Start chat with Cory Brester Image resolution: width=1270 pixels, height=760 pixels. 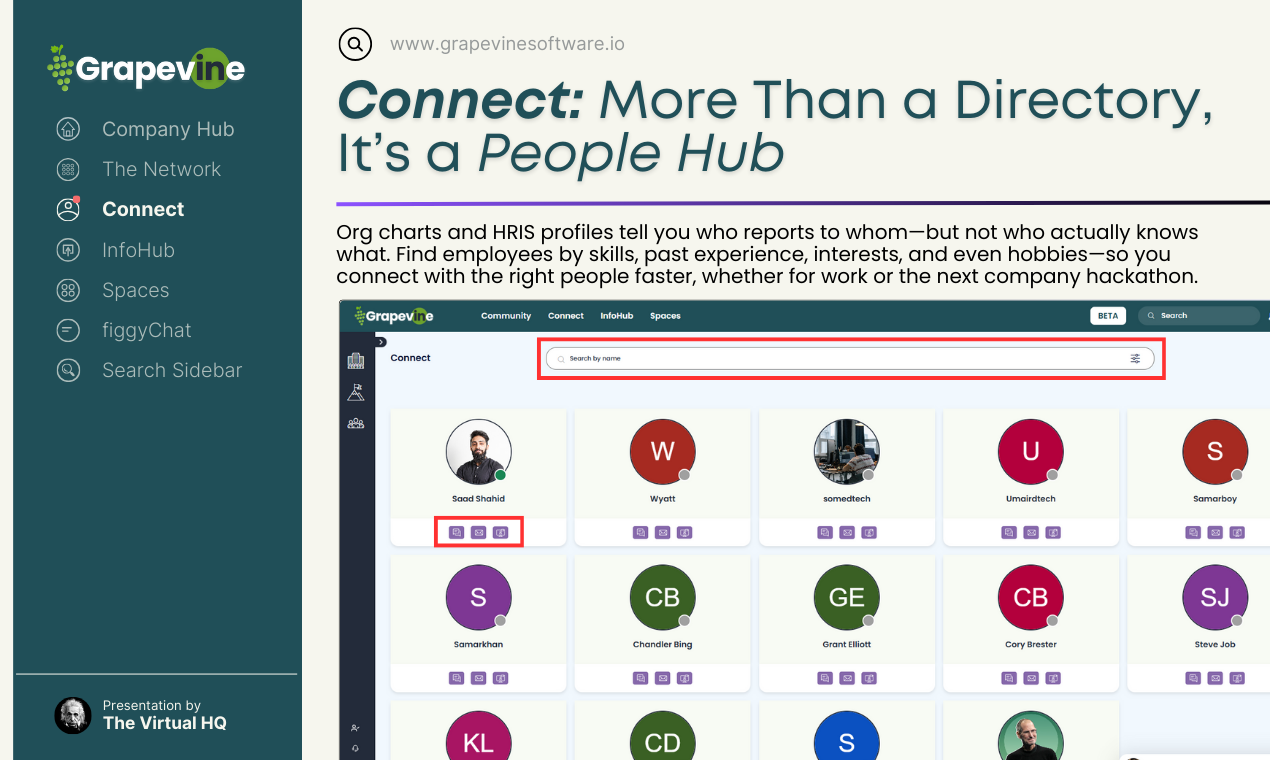tap(1008, 678)
